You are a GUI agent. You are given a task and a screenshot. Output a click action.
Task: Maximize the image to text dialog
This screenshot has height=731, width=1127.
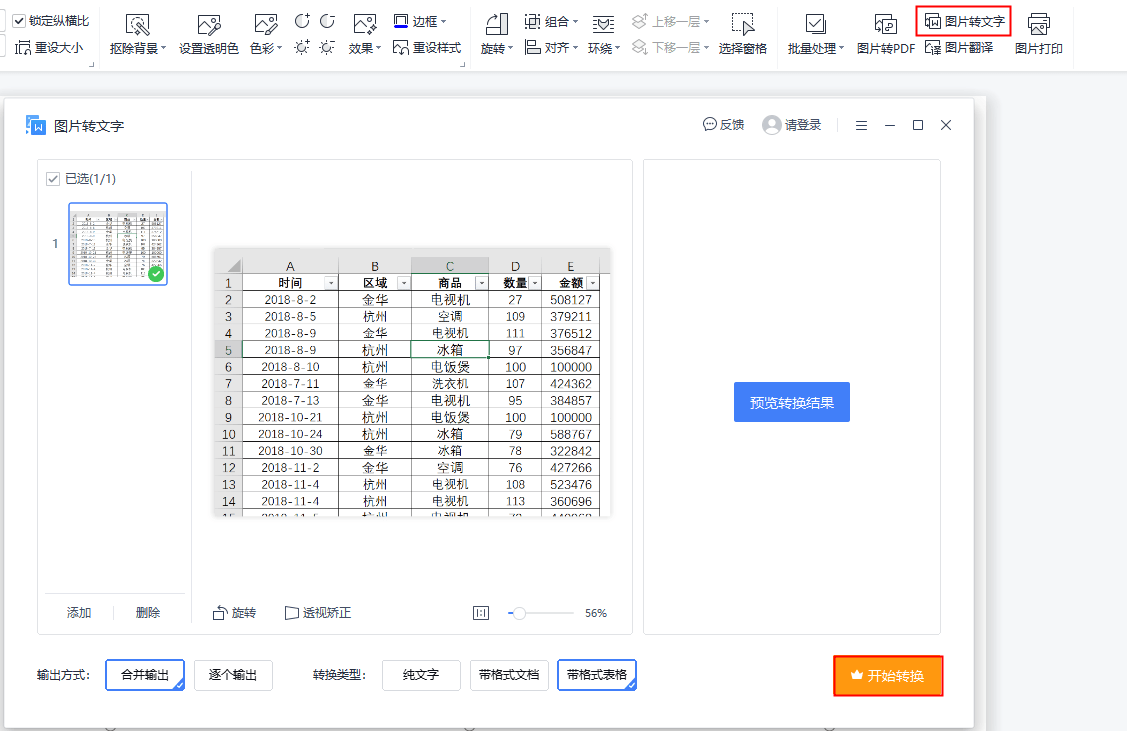click(x=918, y=125)
